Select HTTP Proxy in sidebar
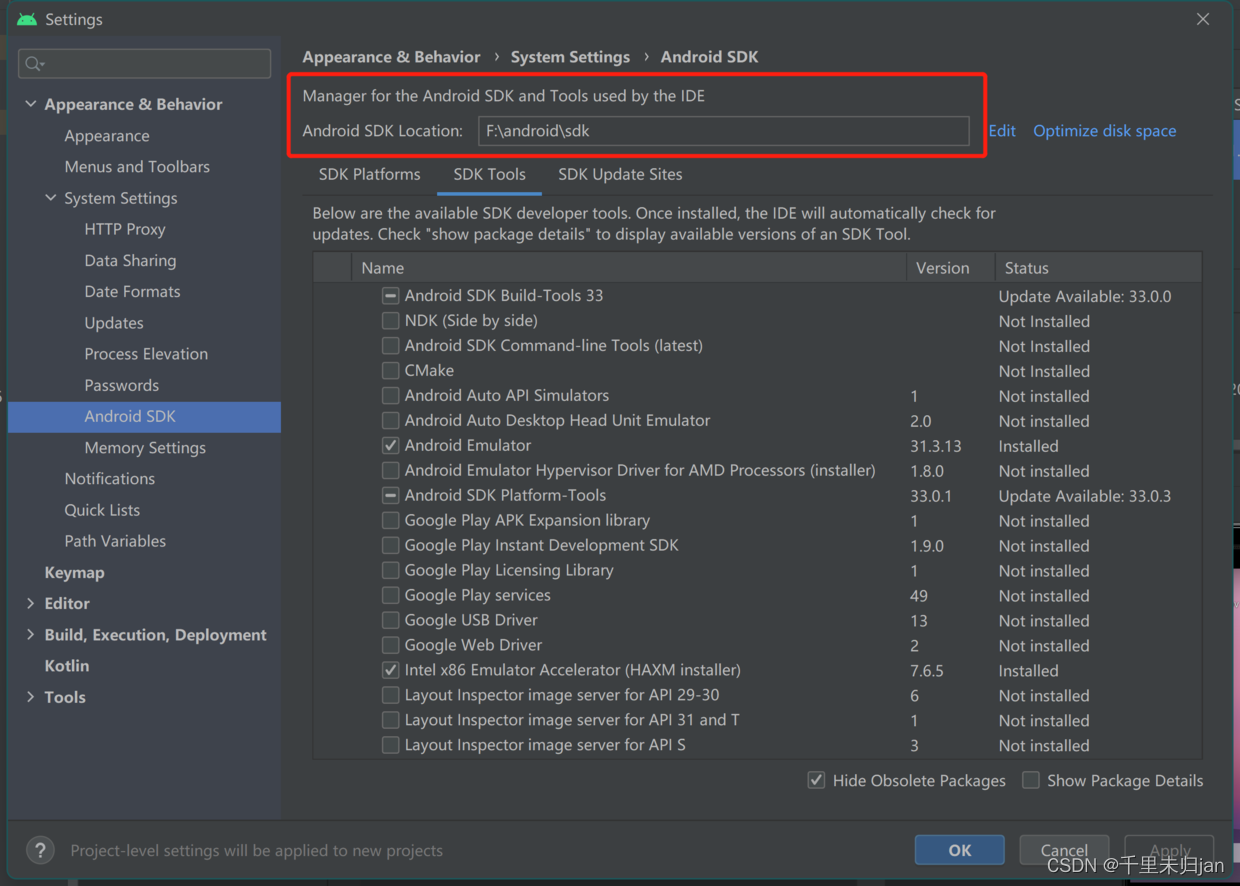1240x886 pixels. click(125, 229)
